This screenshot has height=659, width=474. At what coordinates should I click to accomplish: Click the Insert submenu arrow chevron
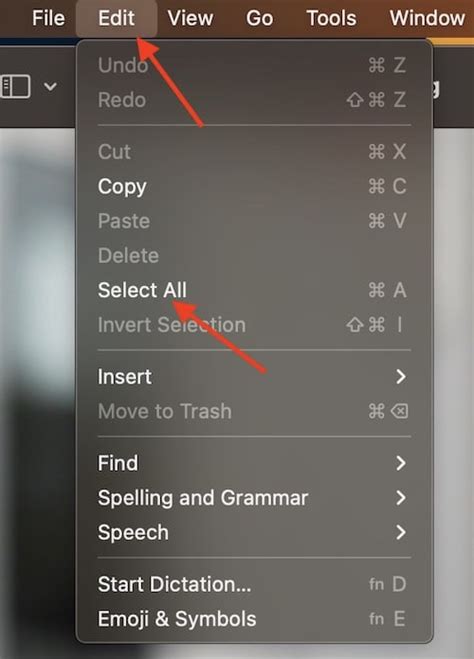[x=401, y=377]
